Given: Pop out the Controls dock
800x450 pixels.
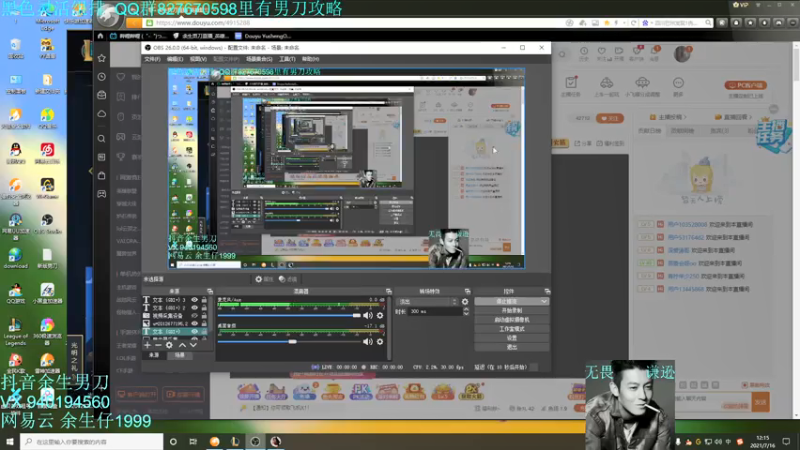Looking at the screenshot, I should tap(547, 291).
